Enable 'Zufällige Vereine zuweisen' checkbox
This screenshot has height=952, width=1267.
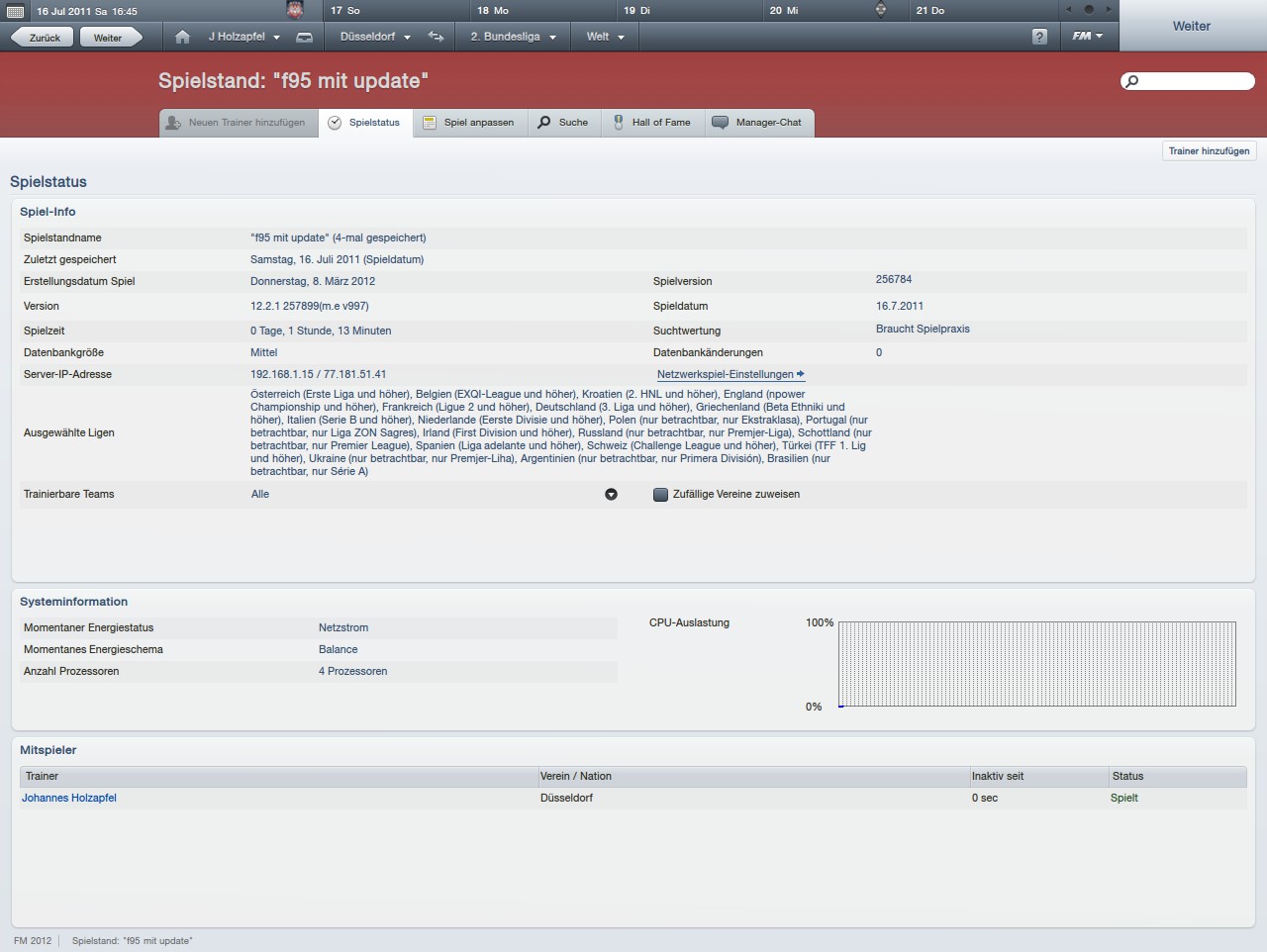pos(660,495)
